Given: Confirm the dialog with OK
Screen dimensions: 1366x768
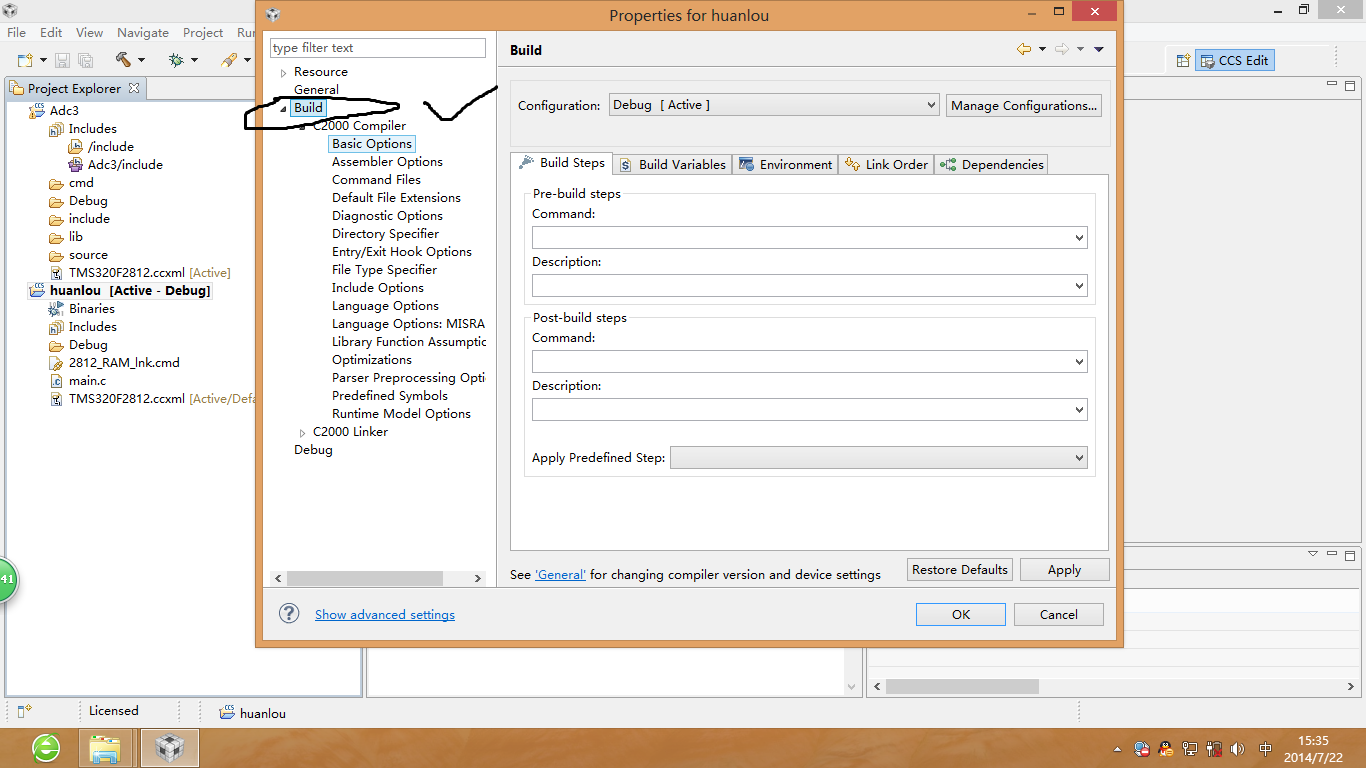Looking at the screenshot, I should (x=961, y=614).
